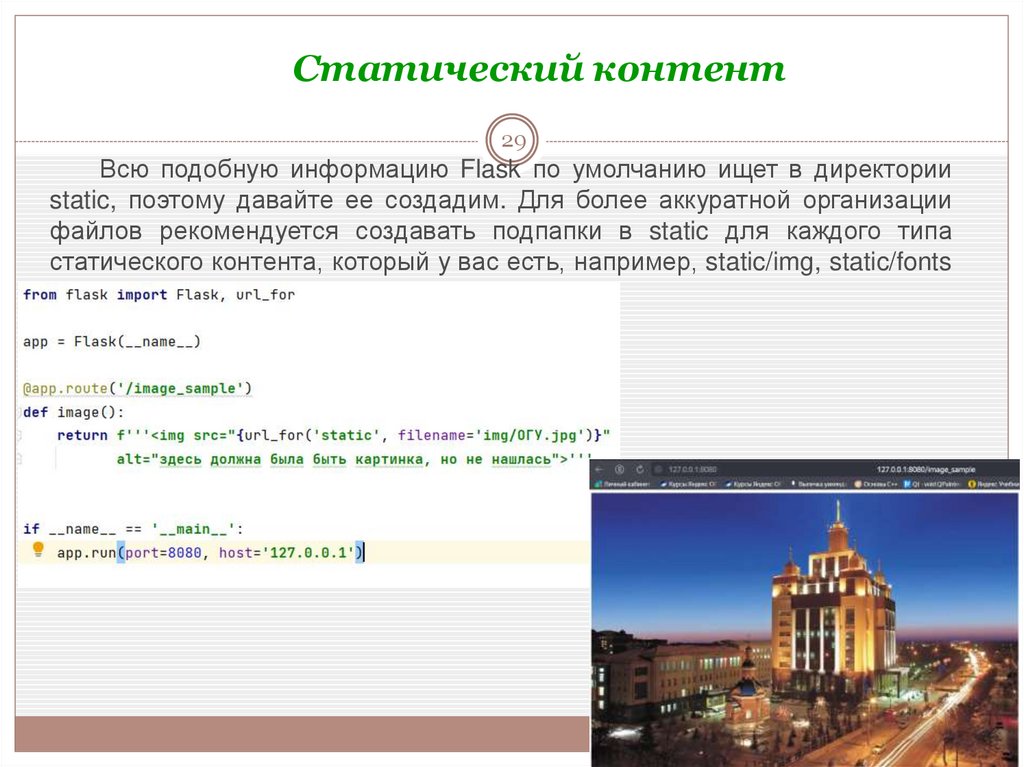Click the 'Статический контент' slide title
The image size is (1024, 767).
(539, 68)
